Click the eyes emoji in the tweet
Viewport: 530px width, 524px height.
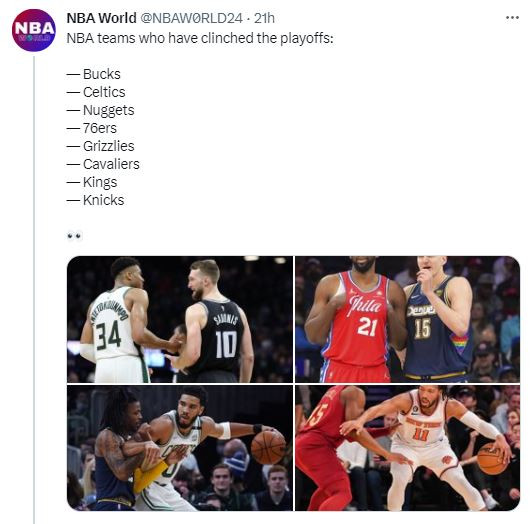pos(74,236)
